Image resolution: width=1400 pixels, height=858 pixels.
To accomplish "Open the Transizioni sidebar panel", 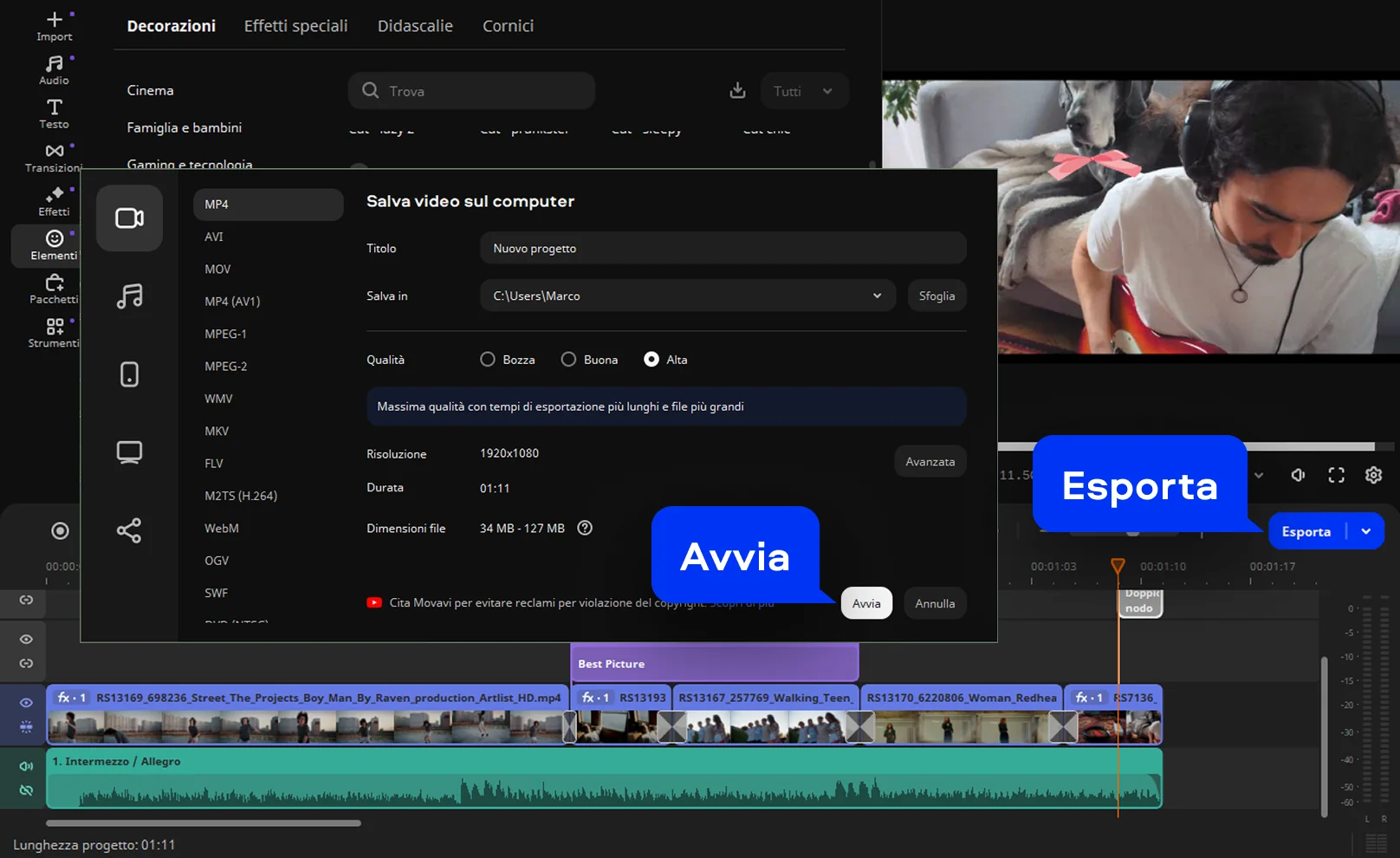I will [54, 158].
